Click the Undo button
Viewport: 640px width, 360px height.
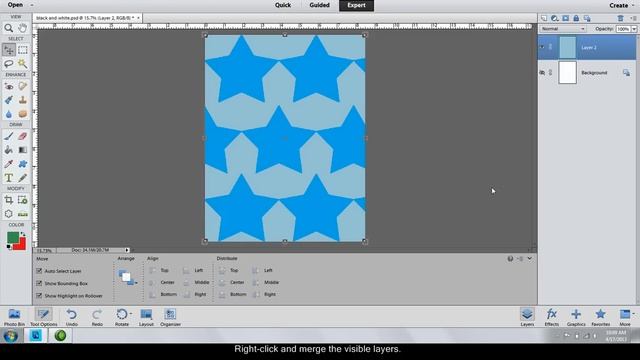coord(71,317)
